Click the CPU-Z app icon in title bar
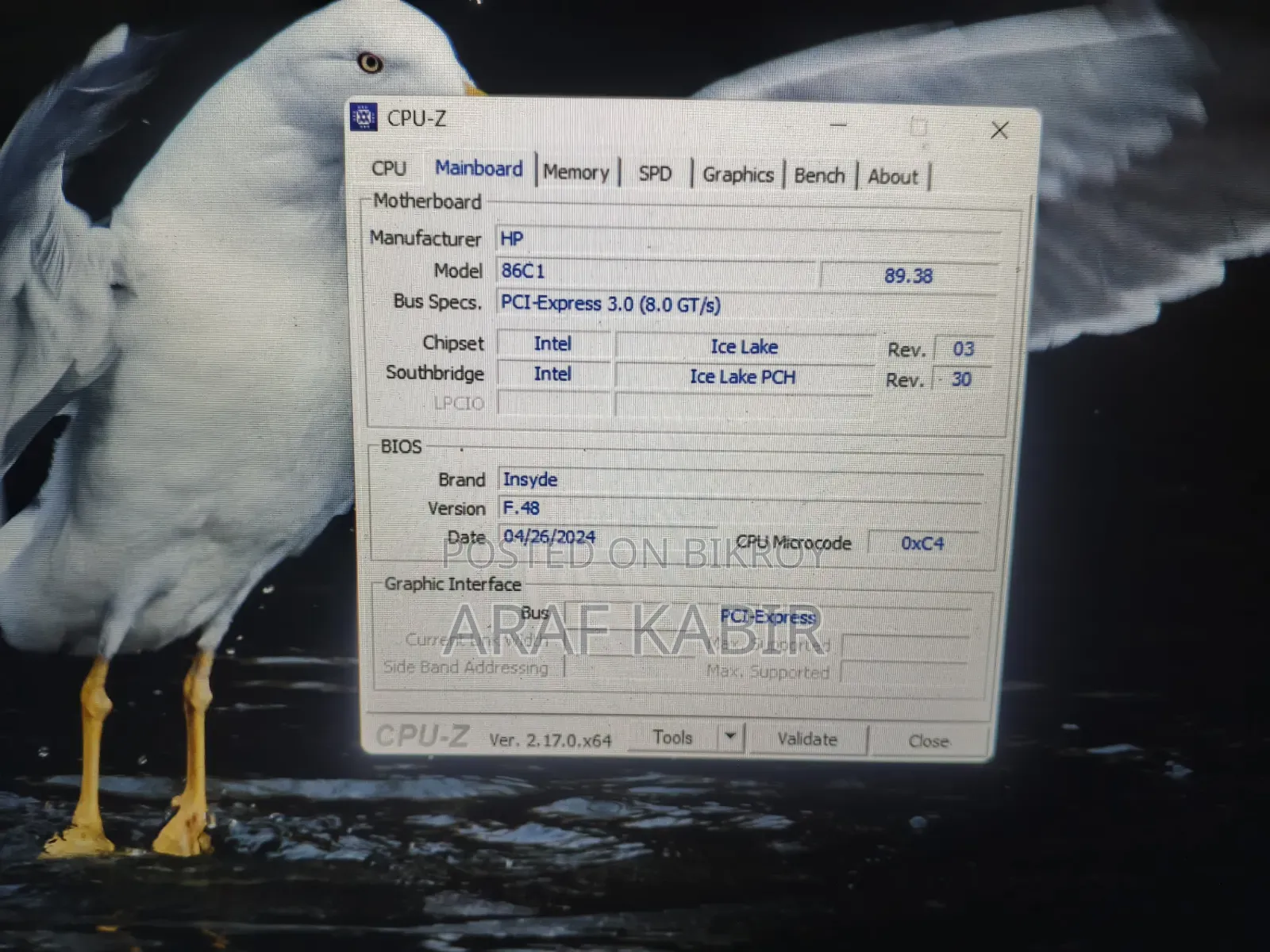The image size is (1270, 952). (364, 117)
